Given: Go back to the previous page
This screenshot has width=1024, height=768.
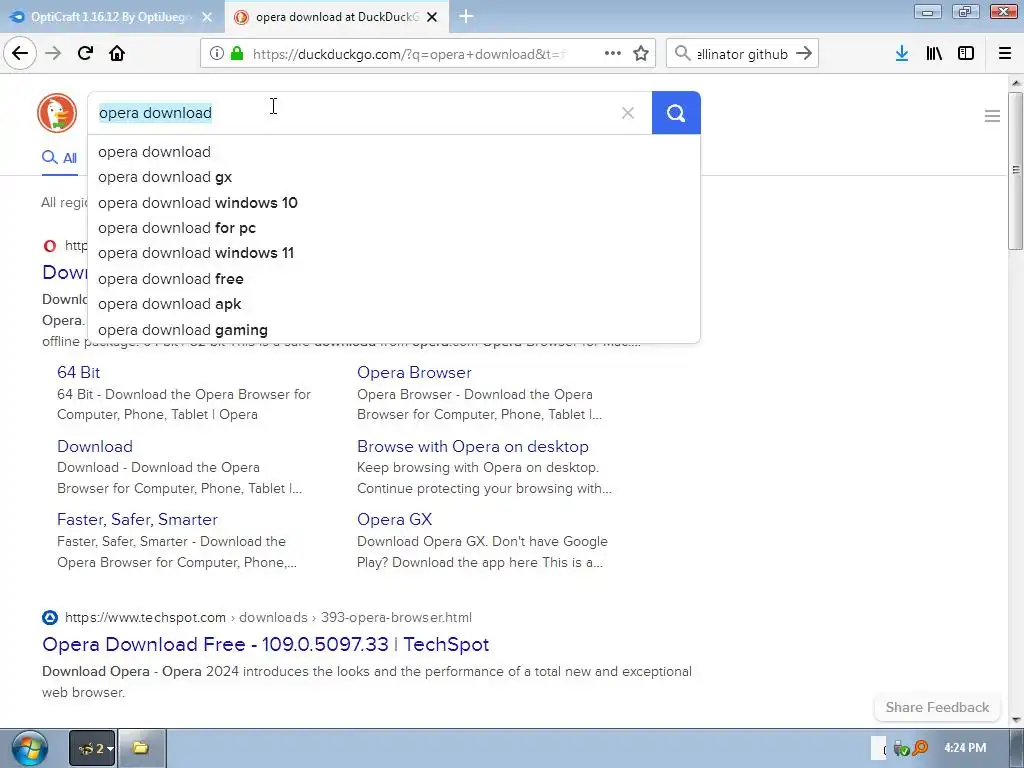Looking at the screenshot, I should tap(20, 53).
